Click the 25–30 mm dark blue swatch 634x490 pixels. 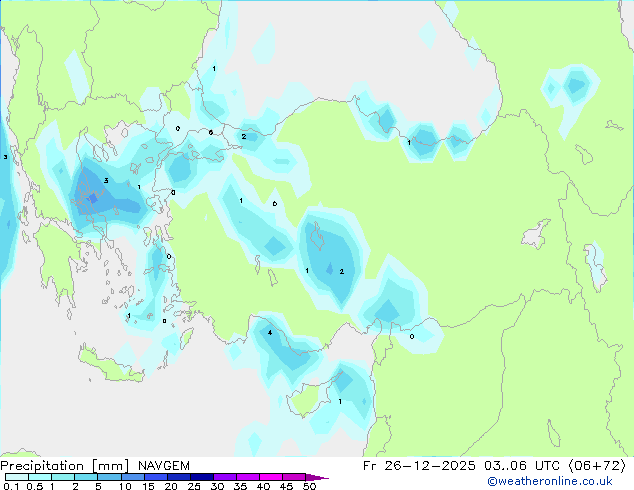[x=201, y=477]
